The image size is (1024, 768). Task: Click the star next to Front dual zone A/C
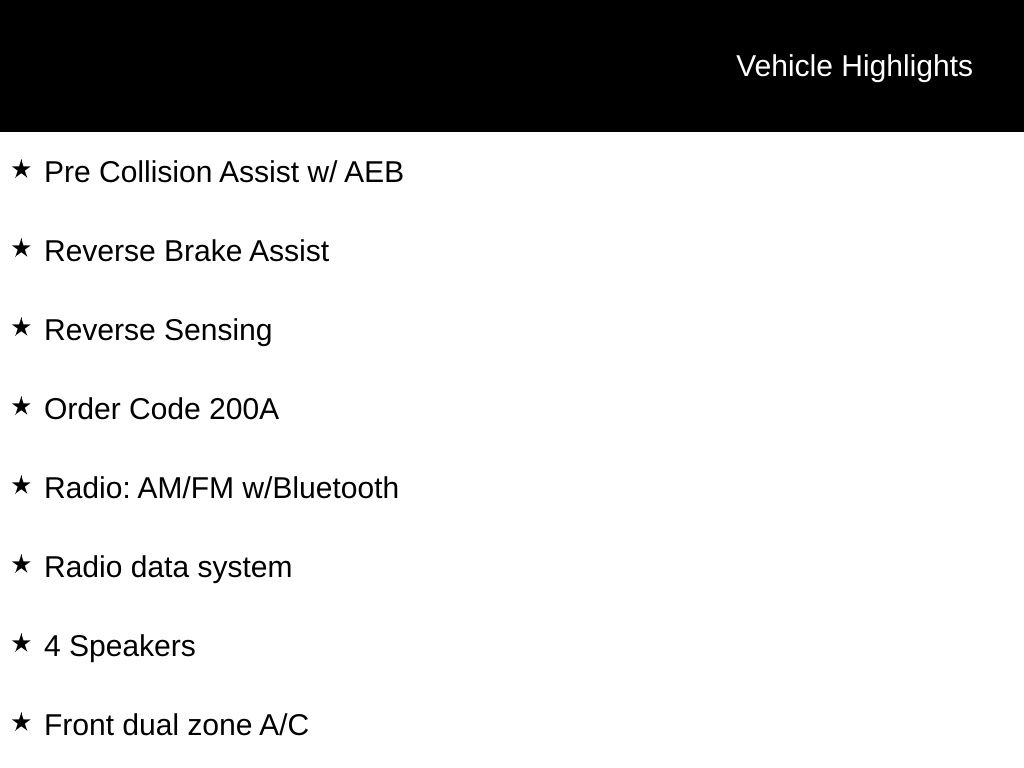click(x=21, y=722)
